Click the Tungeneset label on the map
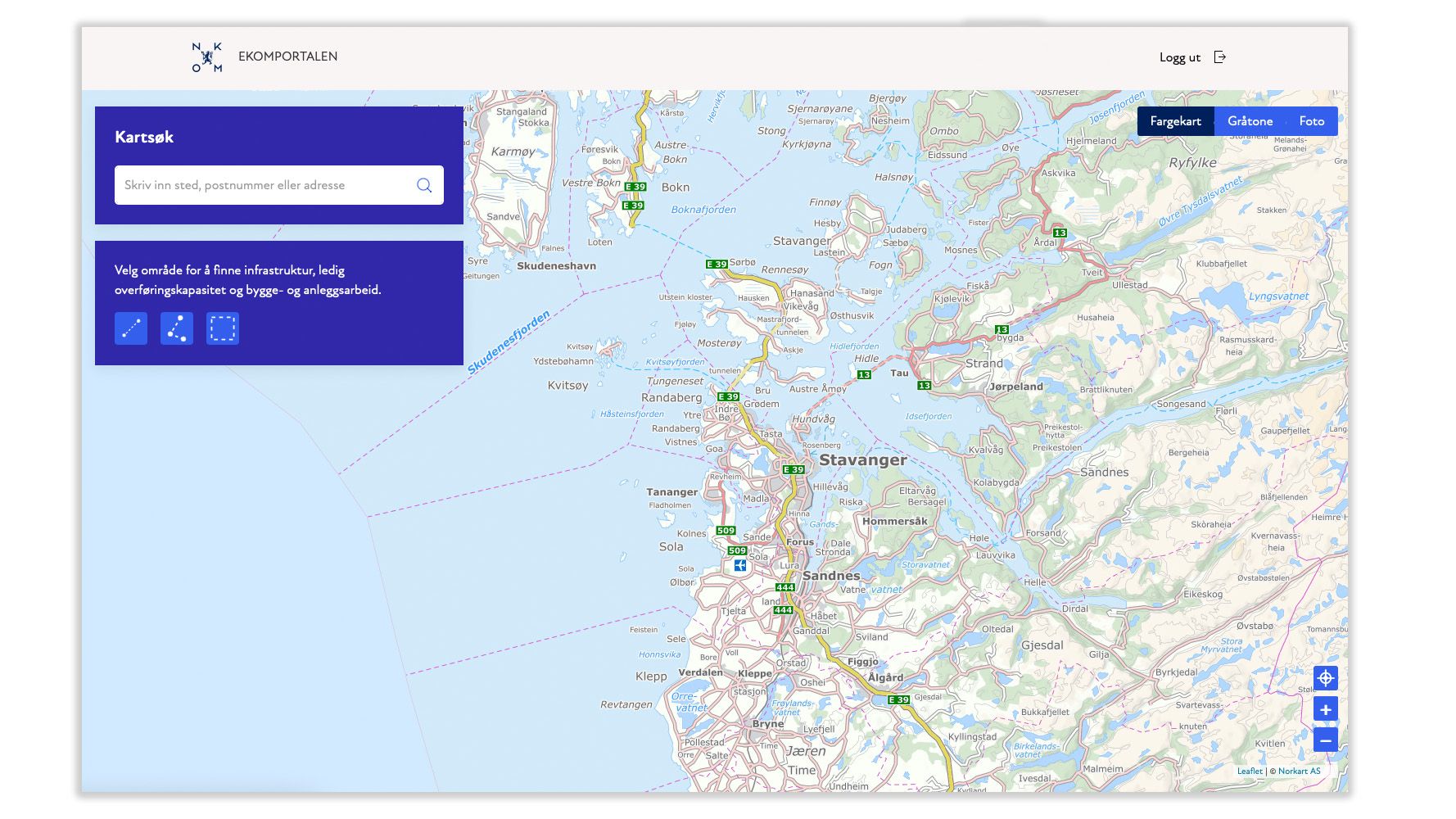Image resolution: width=1456 pixels, height=819 pixels. tap(676, 381)
